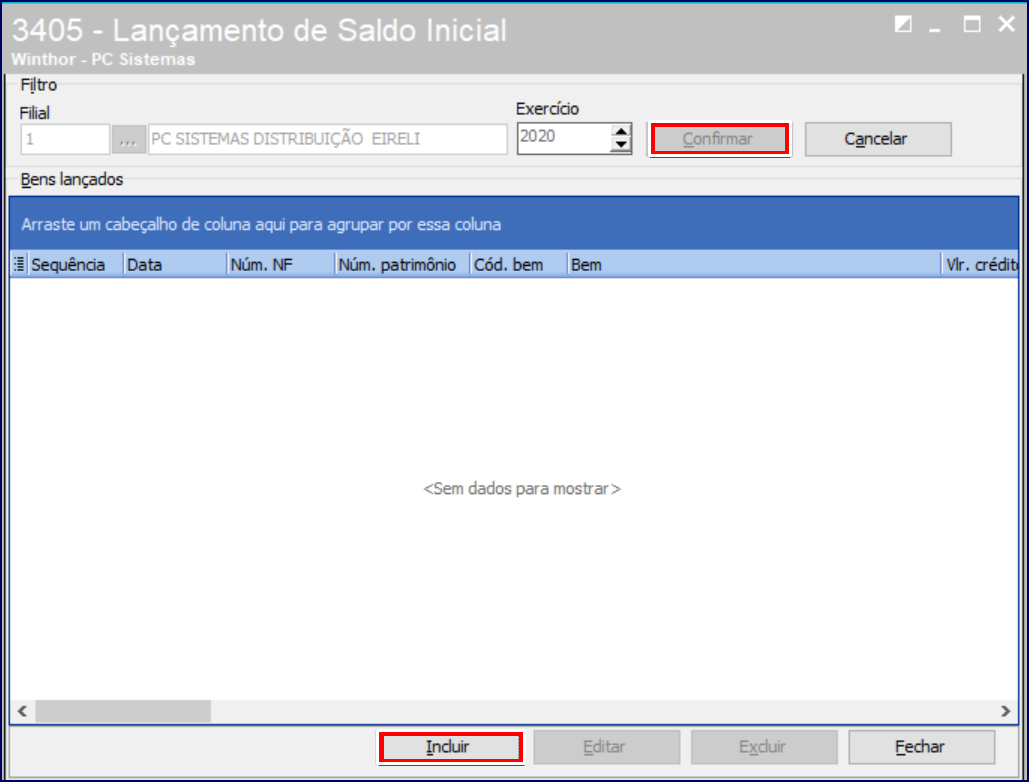Click the Confirmar button
The width and height of the screenshot is (1029, 782).
click(719, 139)
